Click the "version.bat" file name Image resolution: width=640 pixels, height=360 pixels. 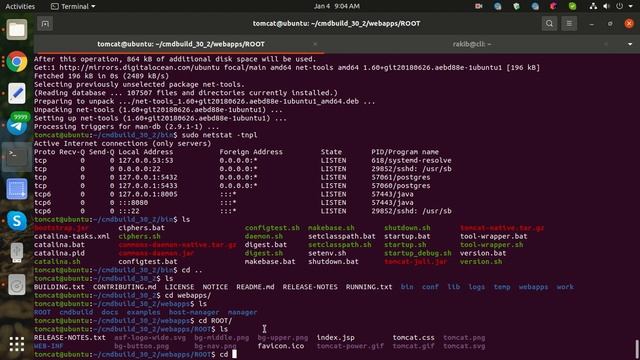pos(483,253)
